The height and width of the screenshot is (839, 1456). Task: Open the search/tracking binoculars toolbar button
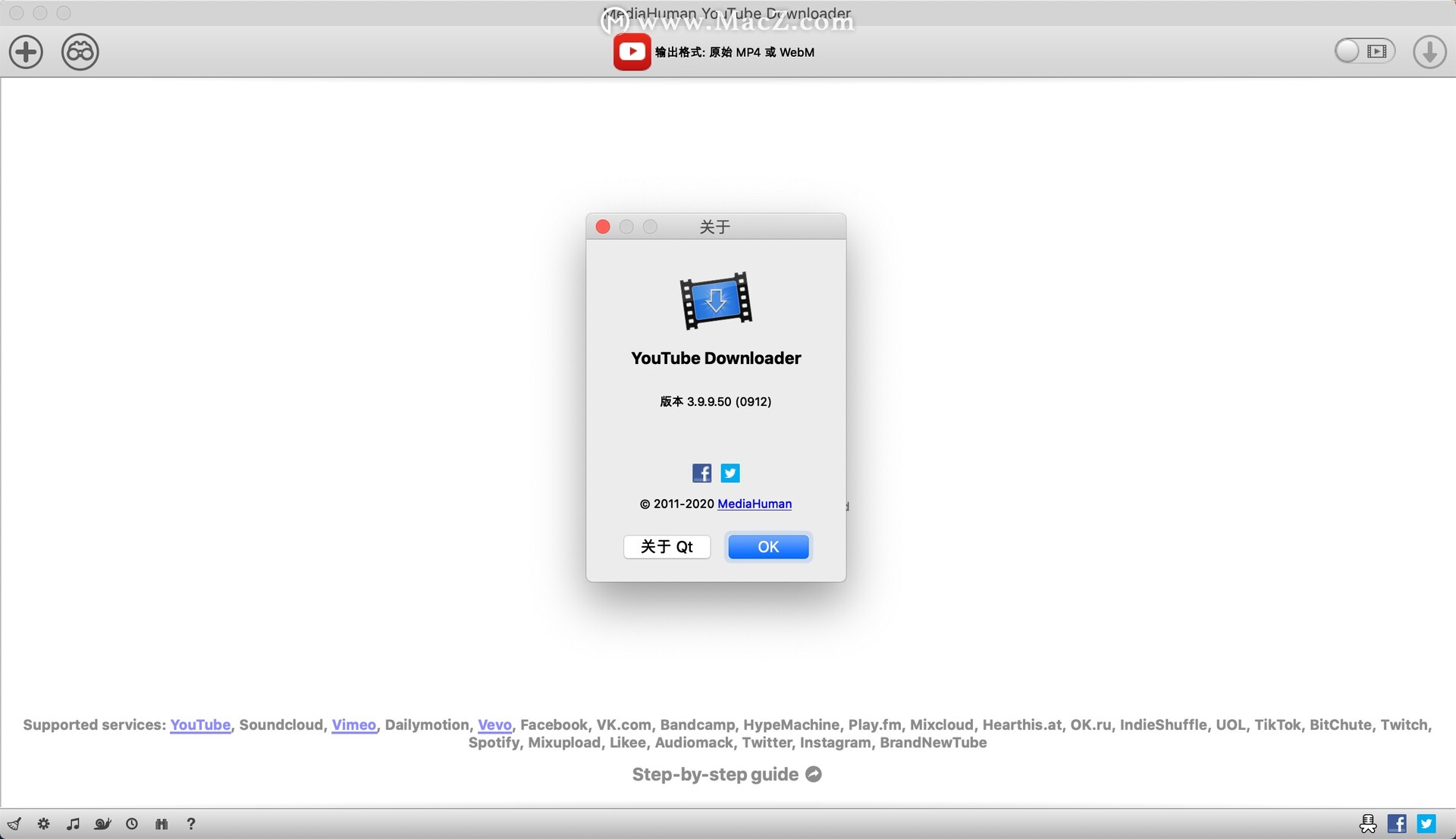pos(80,52)
